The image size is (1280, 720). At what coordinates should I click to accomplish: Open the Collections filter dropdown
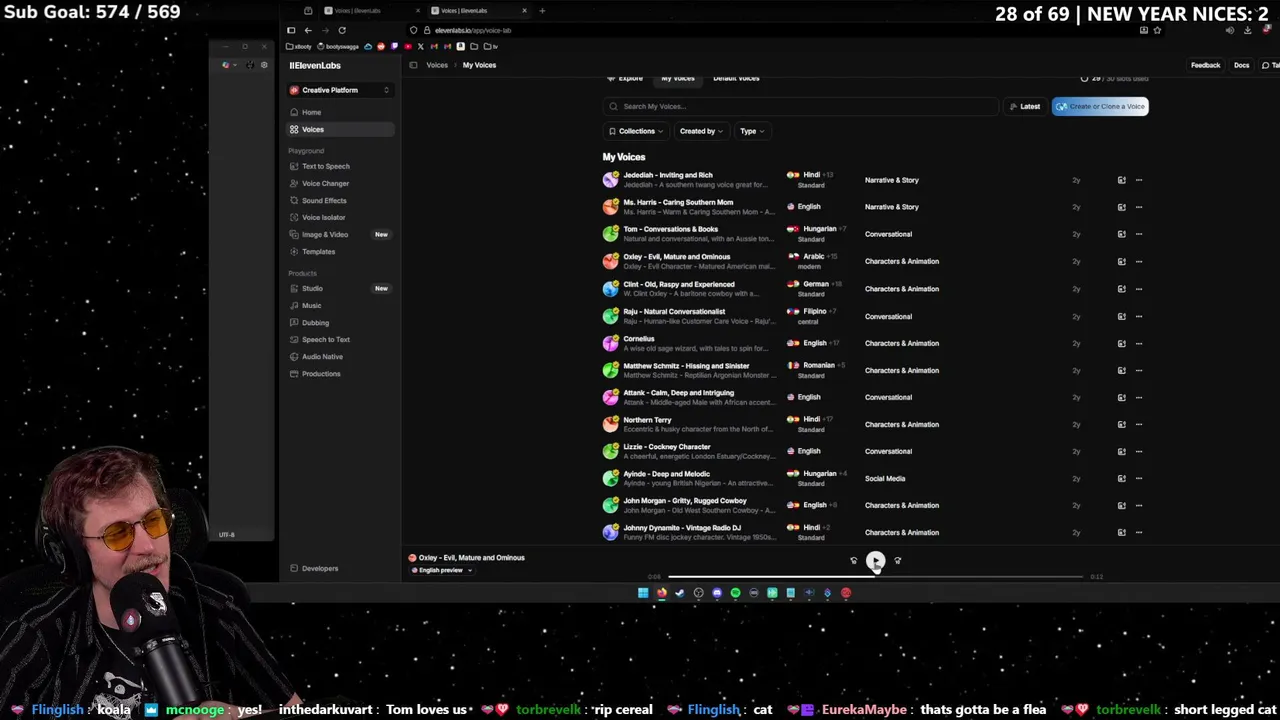click(636, 131)
